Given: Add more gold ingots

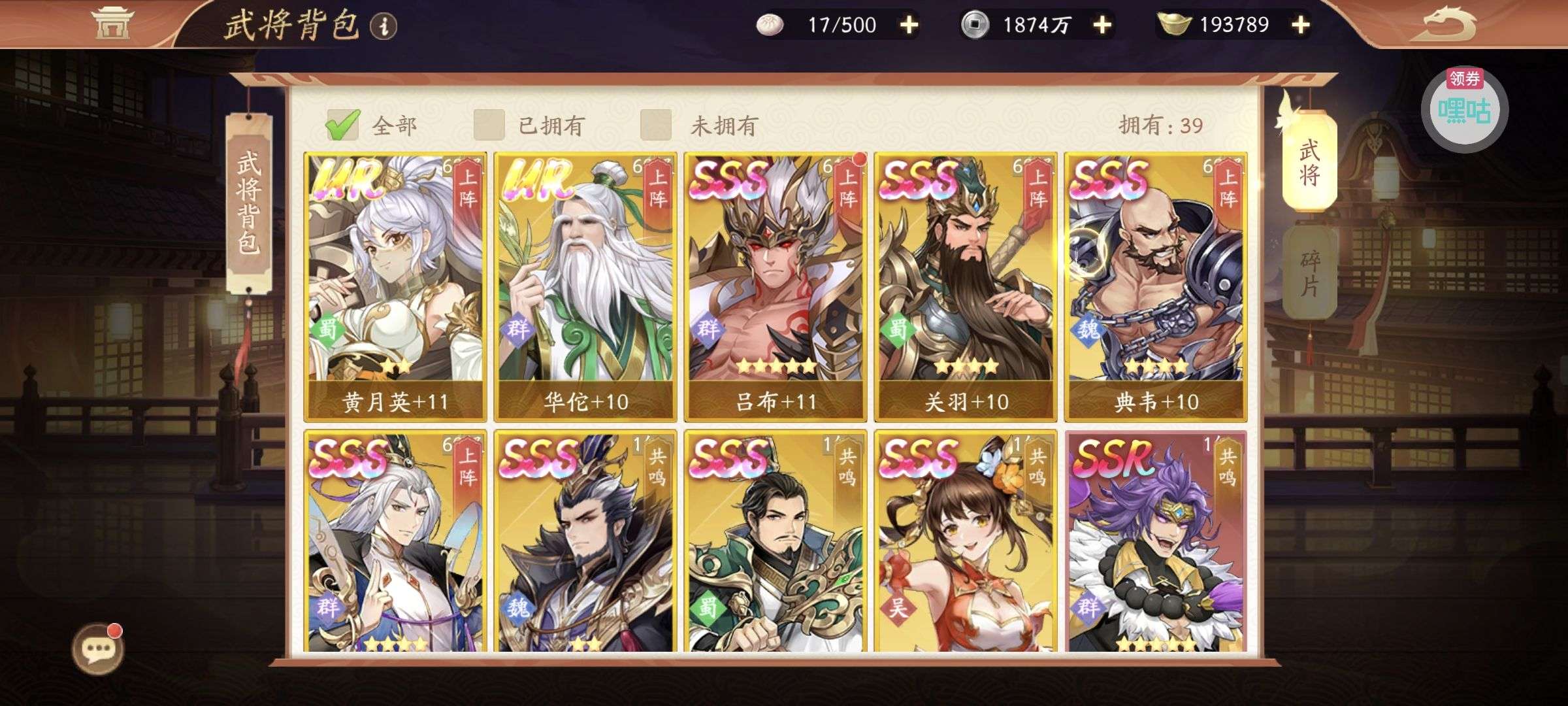Looking at the screenshot, I should [1301, 25].
